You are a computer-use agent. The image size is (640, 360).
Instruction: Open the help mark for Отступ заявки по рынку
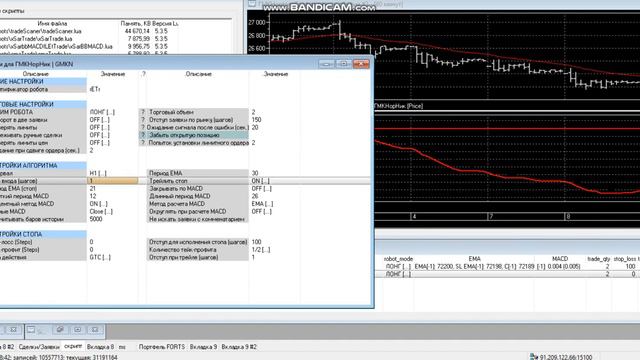tap(143, 120)
